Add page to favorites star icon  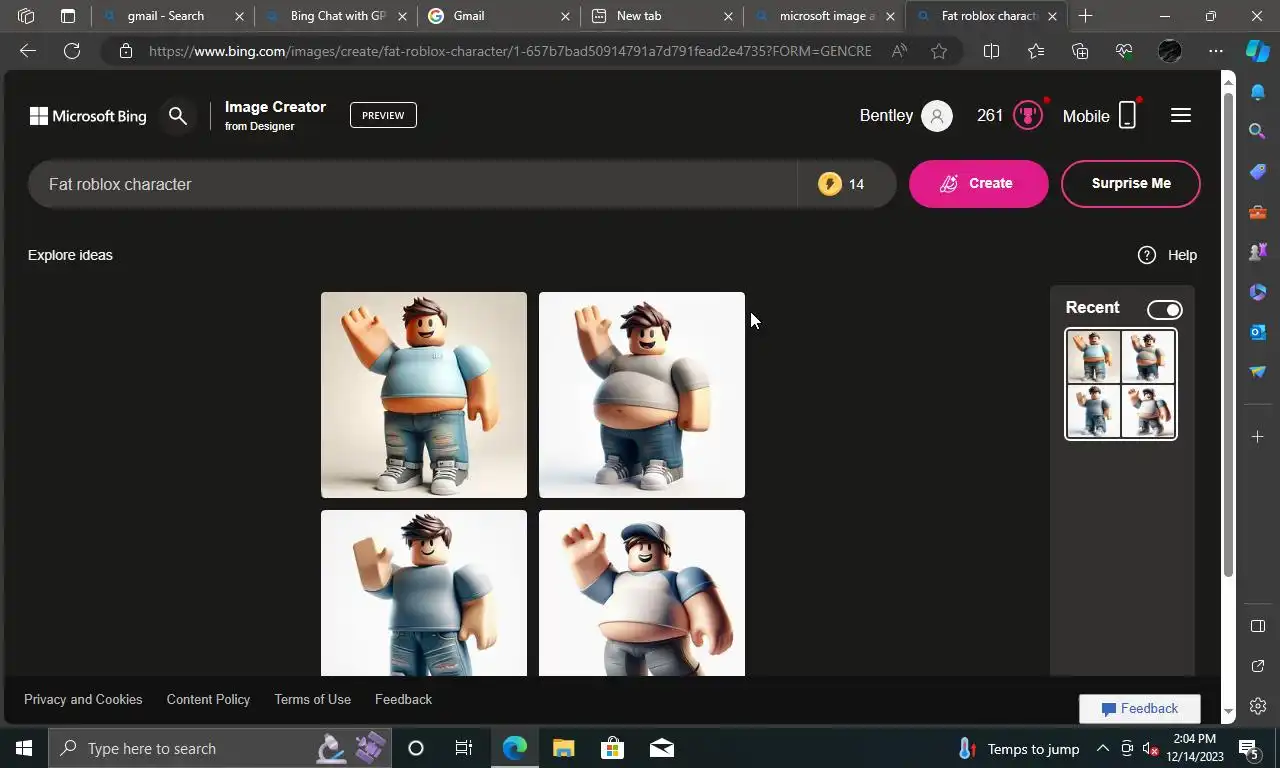(x=939, y=51)
